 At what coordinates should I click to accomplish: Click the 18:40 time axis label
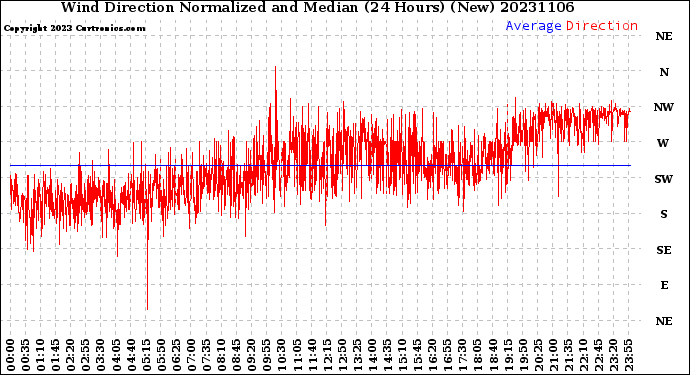point(493,355)
